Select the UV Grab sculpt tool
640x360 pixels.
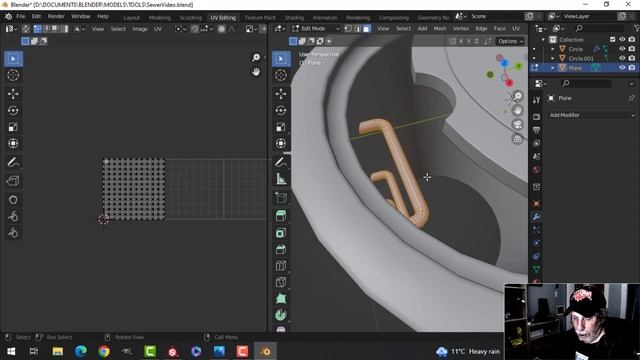click(x=13, y=200)
